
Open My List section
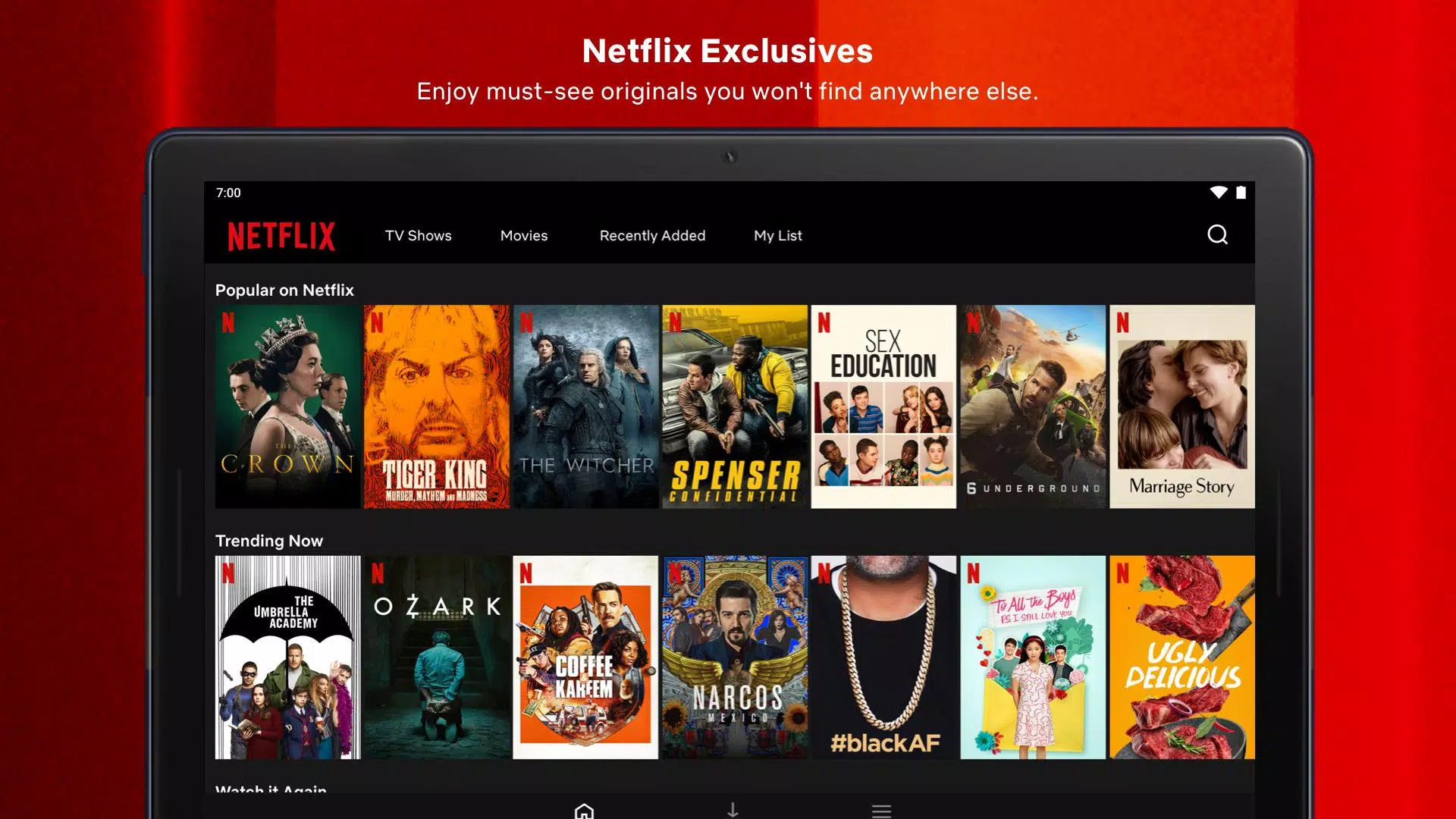(778, 235)
